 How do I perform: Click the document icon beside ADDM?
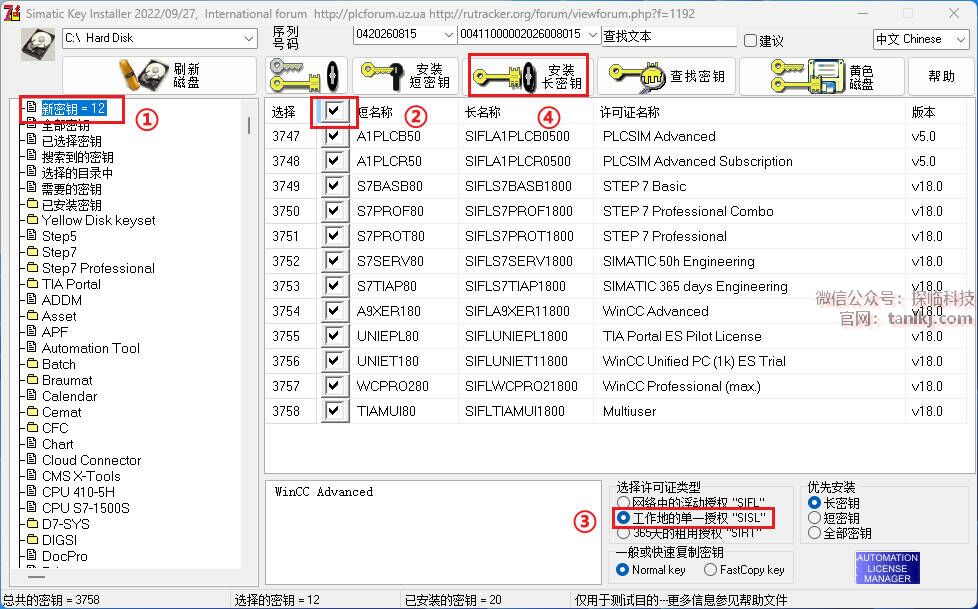32,300
